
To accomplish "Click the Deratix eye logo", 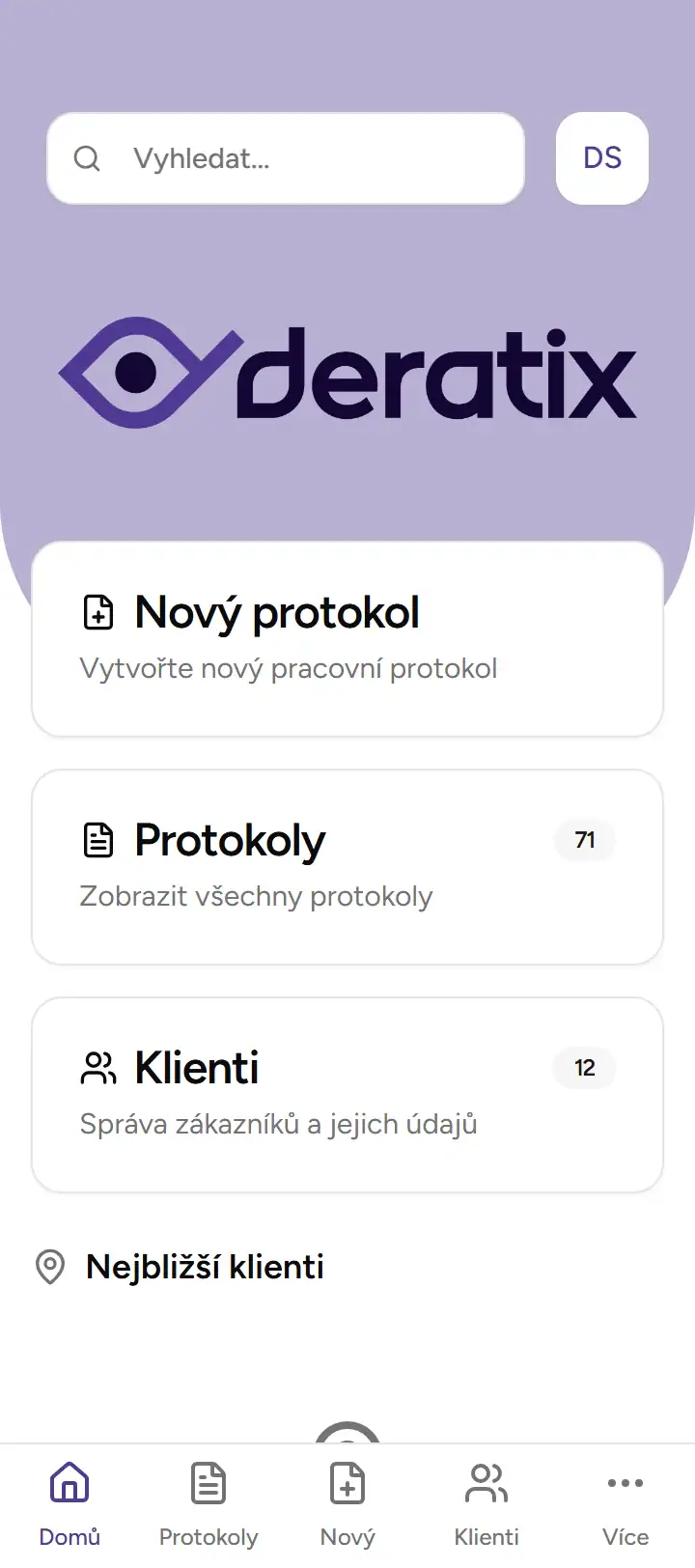I will click(145, 373).
